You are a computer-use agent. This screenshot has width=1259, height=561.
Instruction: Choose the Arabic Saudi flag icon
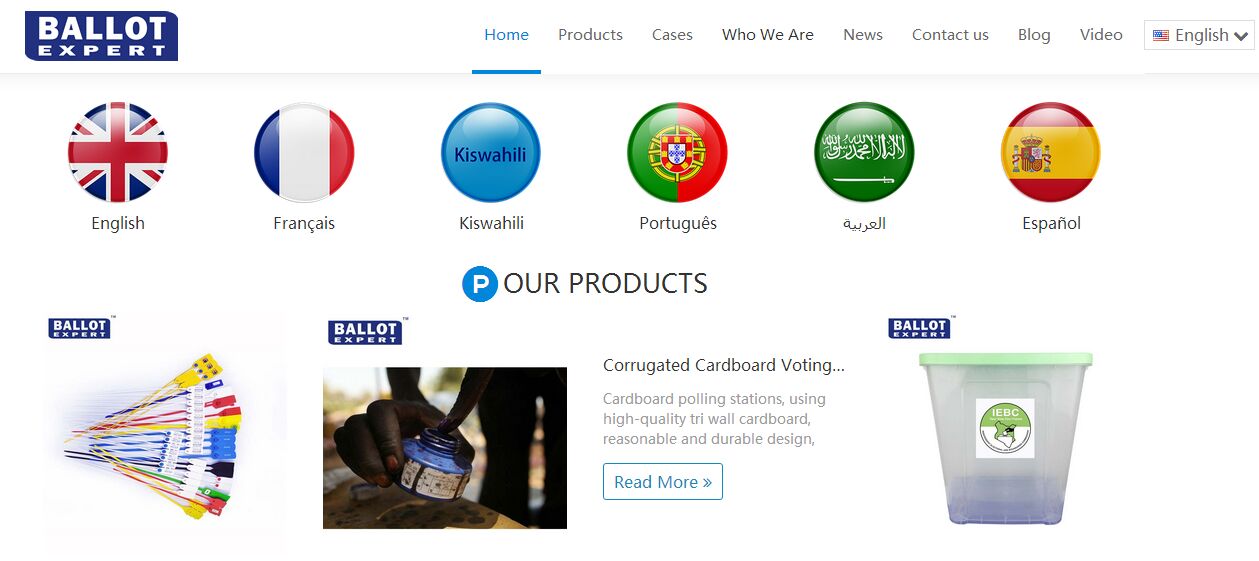click(864, 153)
